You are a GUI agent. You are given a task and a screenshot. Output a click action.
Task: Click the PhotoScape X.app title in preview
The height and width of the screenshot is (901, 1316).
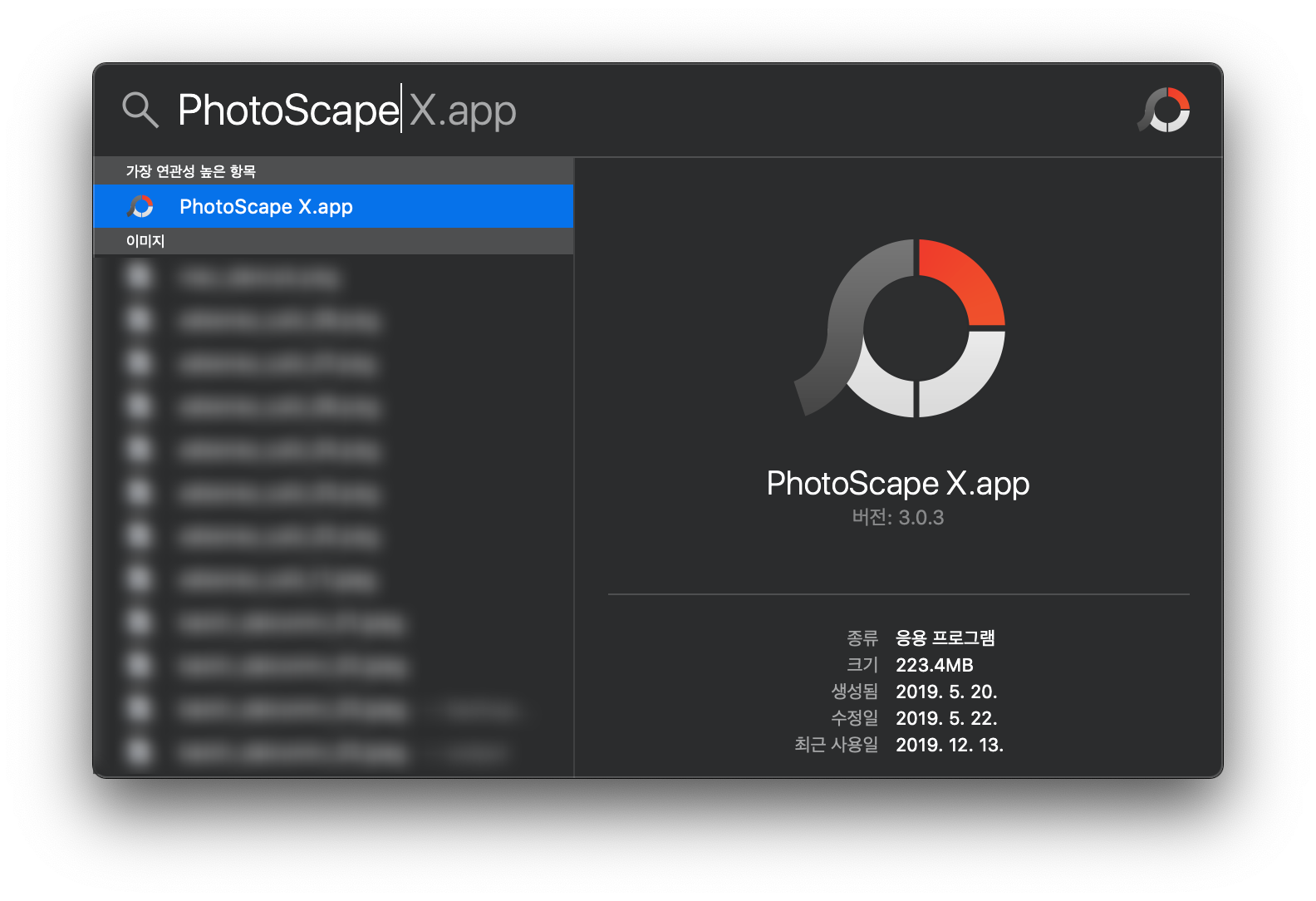tap(898, 484)
